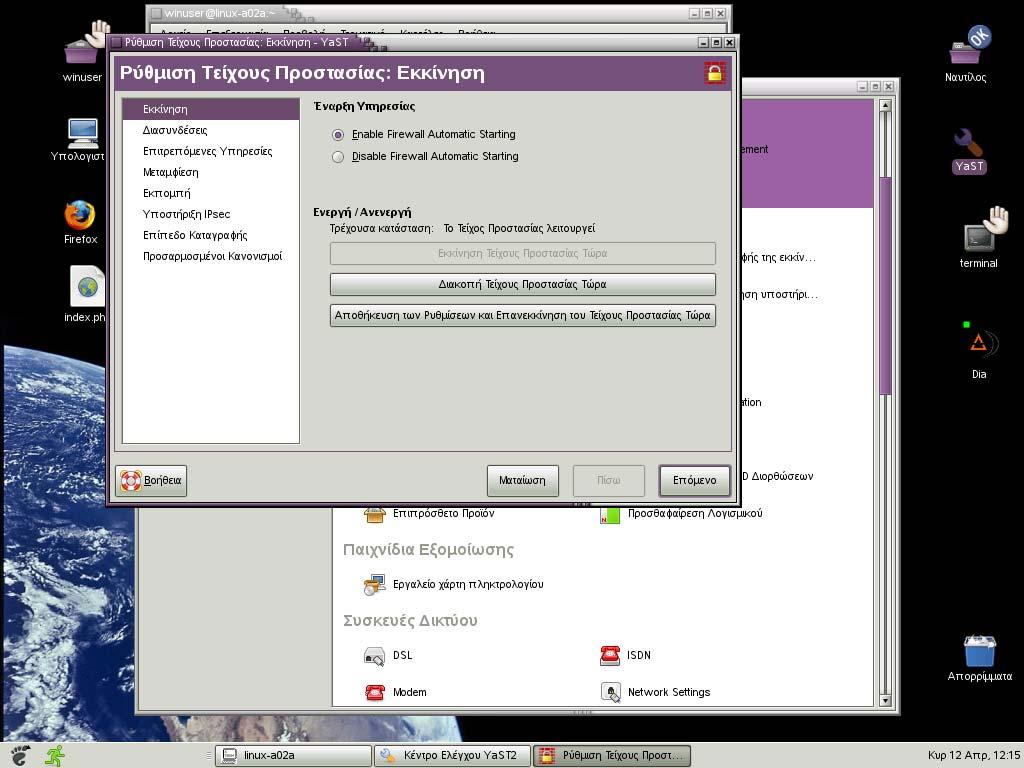Viewport: 1024px width, 768px height.
Task: Click the Επόμενο next button
Action: 694,480
